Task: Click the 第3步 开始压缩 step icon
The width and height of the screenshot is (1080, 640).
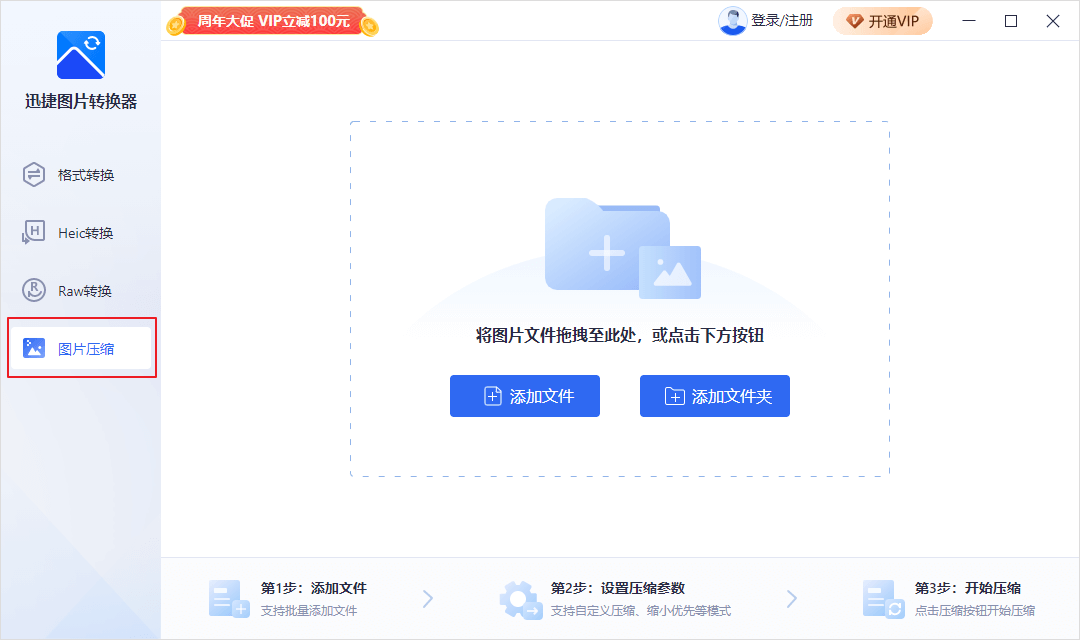Action: tap(882, 598)
